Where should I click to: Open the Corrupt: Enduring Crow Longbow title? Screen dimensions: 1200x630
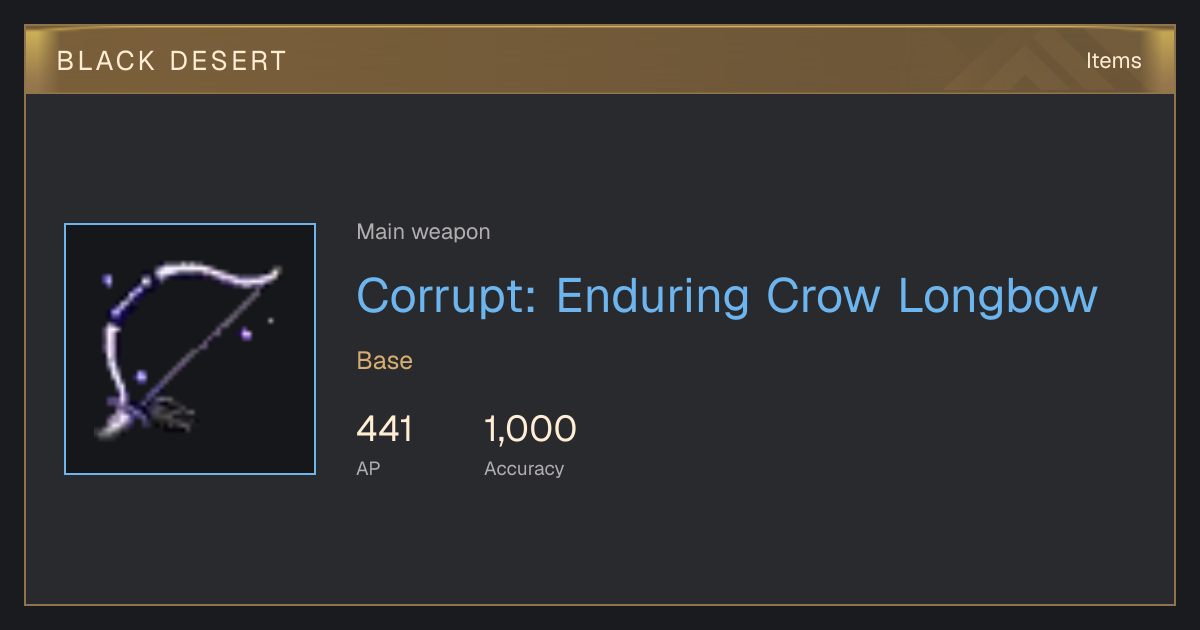click(727, 296)
